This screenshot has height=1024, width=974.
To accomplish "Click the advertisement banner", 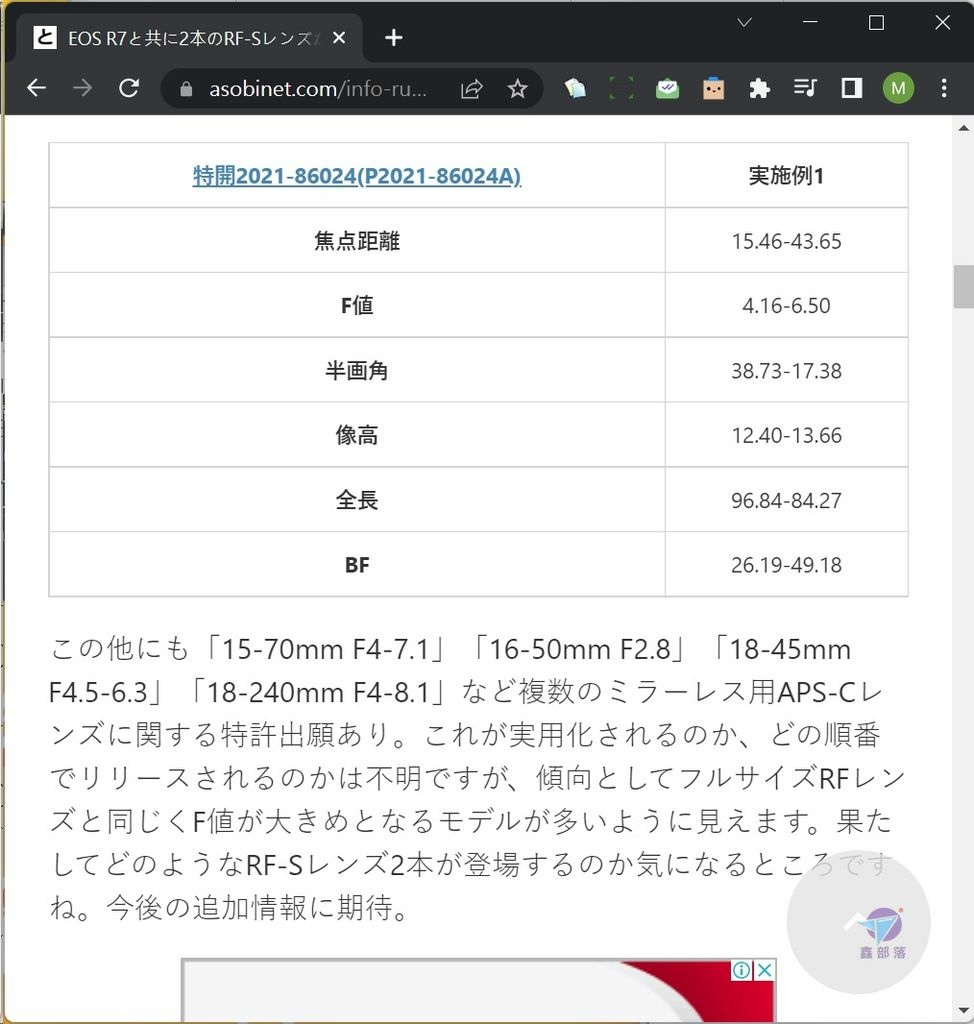I will [478, 991].
